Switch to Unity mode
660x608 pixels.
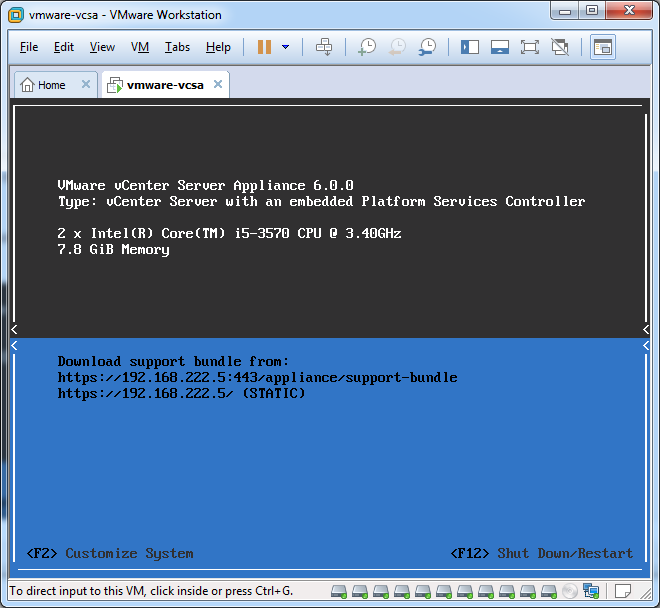560,47
